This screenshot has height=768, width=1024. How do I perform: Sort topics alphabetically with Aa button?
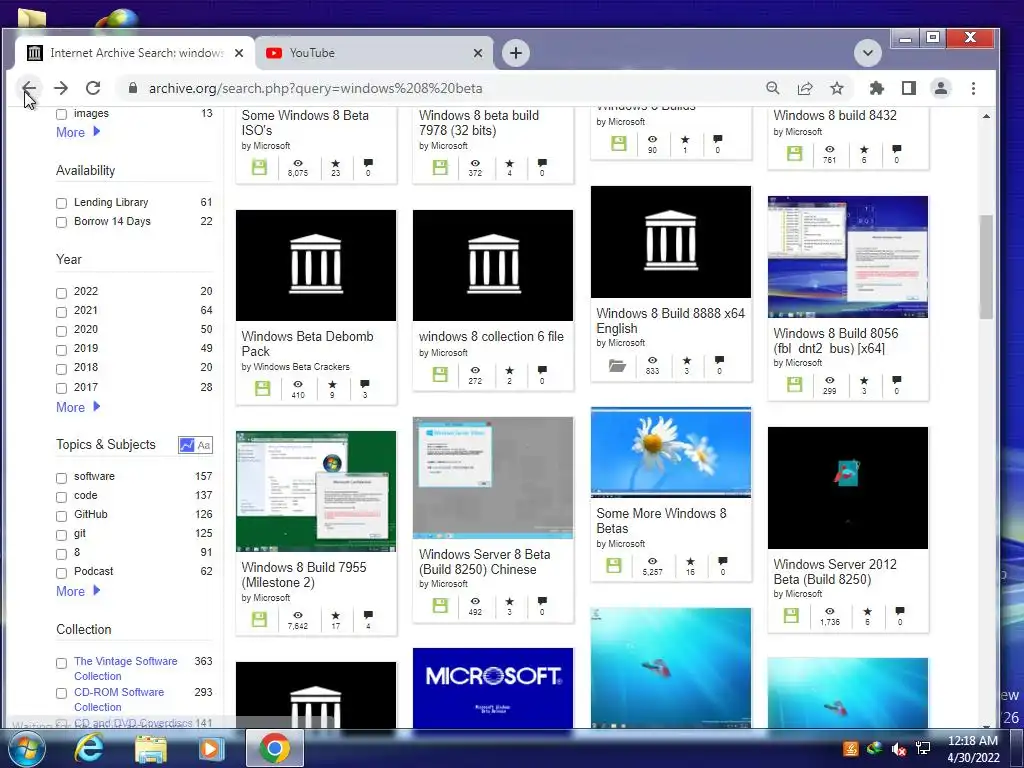coord(204,445)
